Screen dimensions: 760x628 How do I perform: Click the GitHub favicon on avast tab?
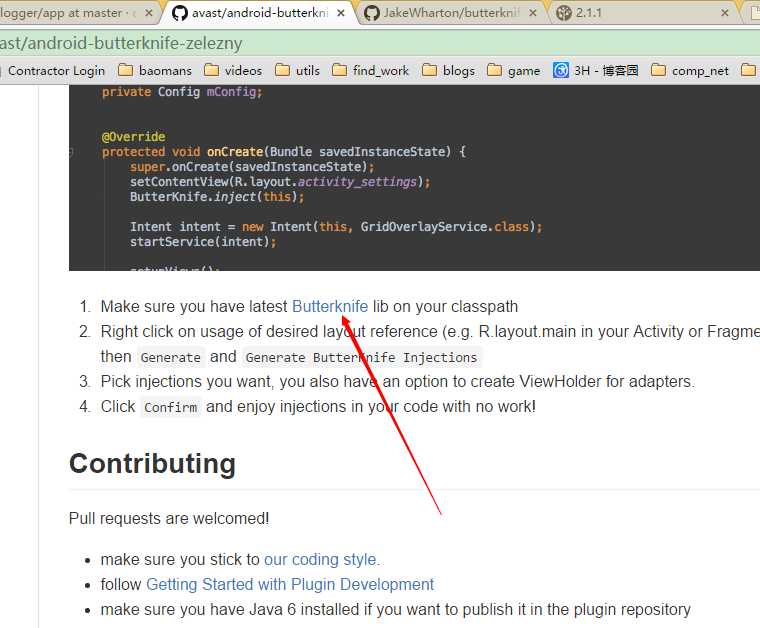[179, 13]
